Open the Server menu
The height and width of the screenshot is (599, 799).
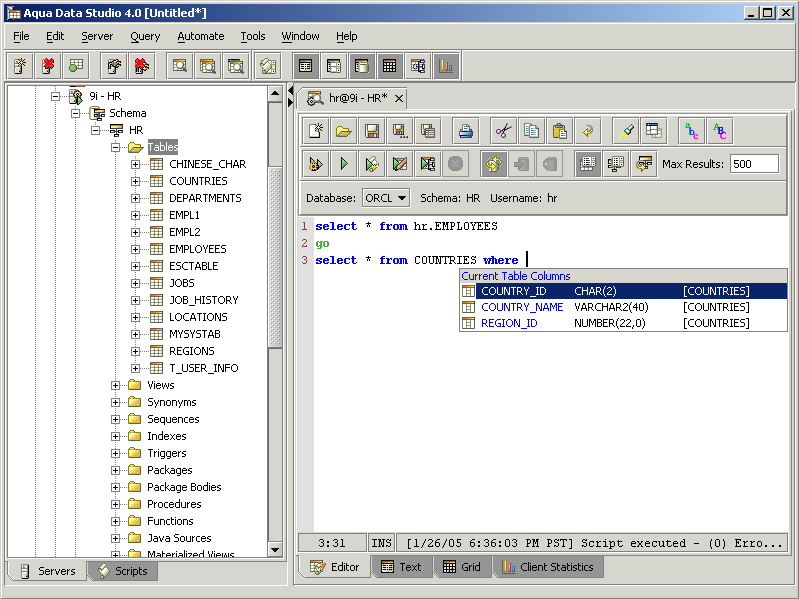[97, 36]
